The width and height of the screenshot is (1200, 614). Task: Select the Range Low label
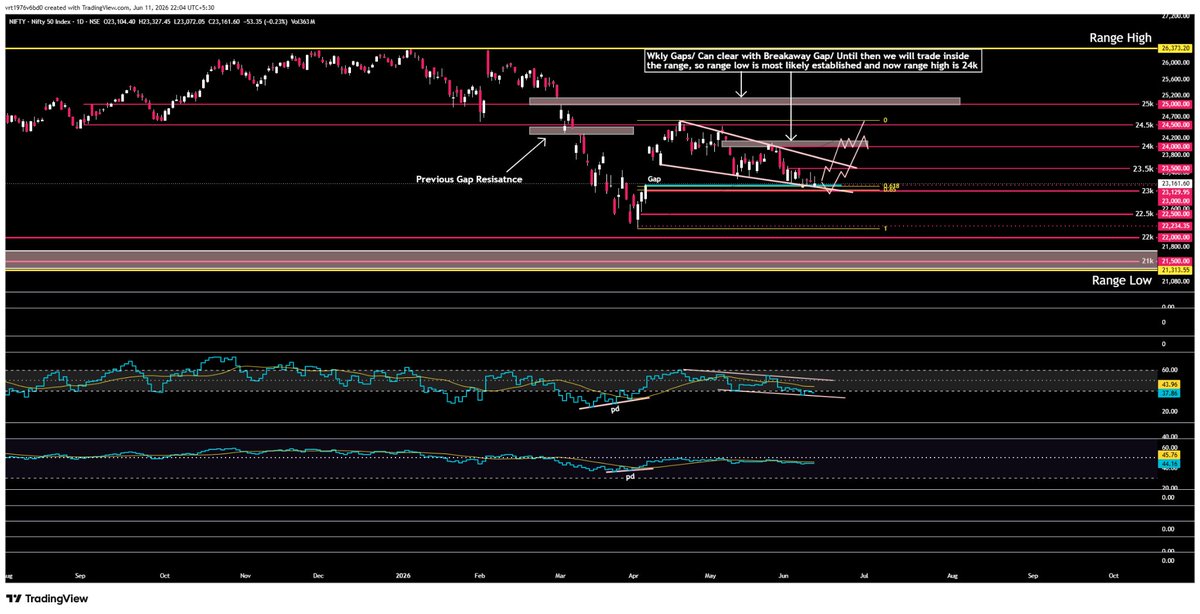tap(1121, 282)
